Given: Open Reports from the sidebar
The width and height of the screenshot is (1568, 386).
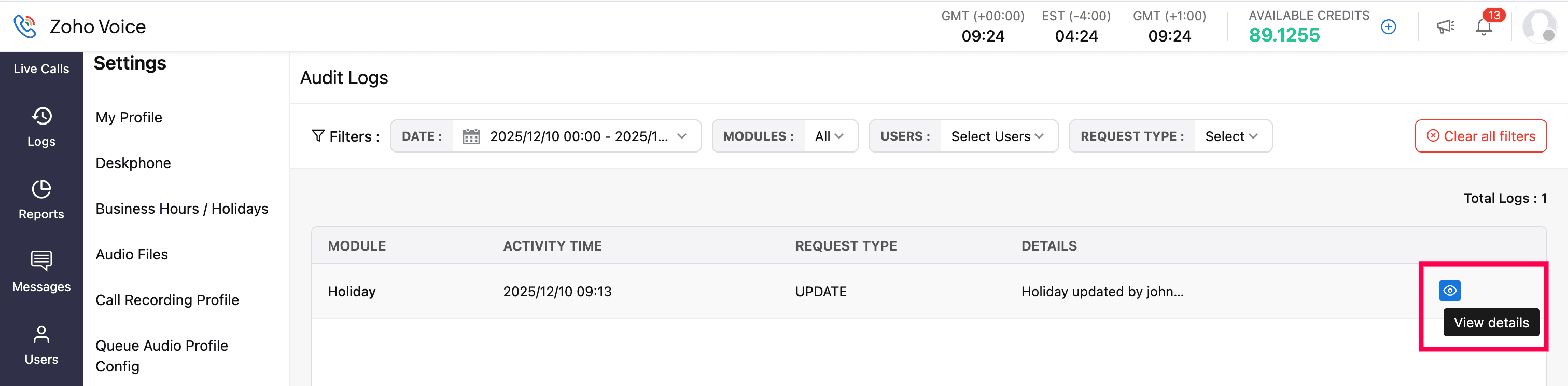Looking at the screenshot, I should tap(41, 200).
